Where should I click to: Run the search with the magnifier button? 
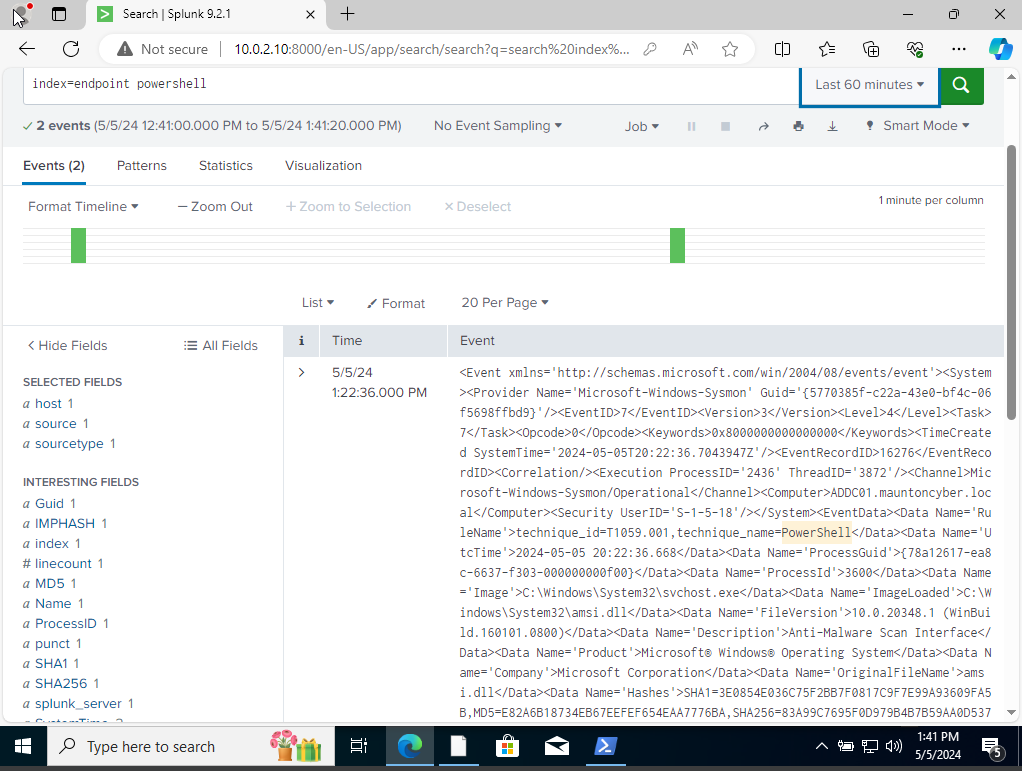click(960, 87)
